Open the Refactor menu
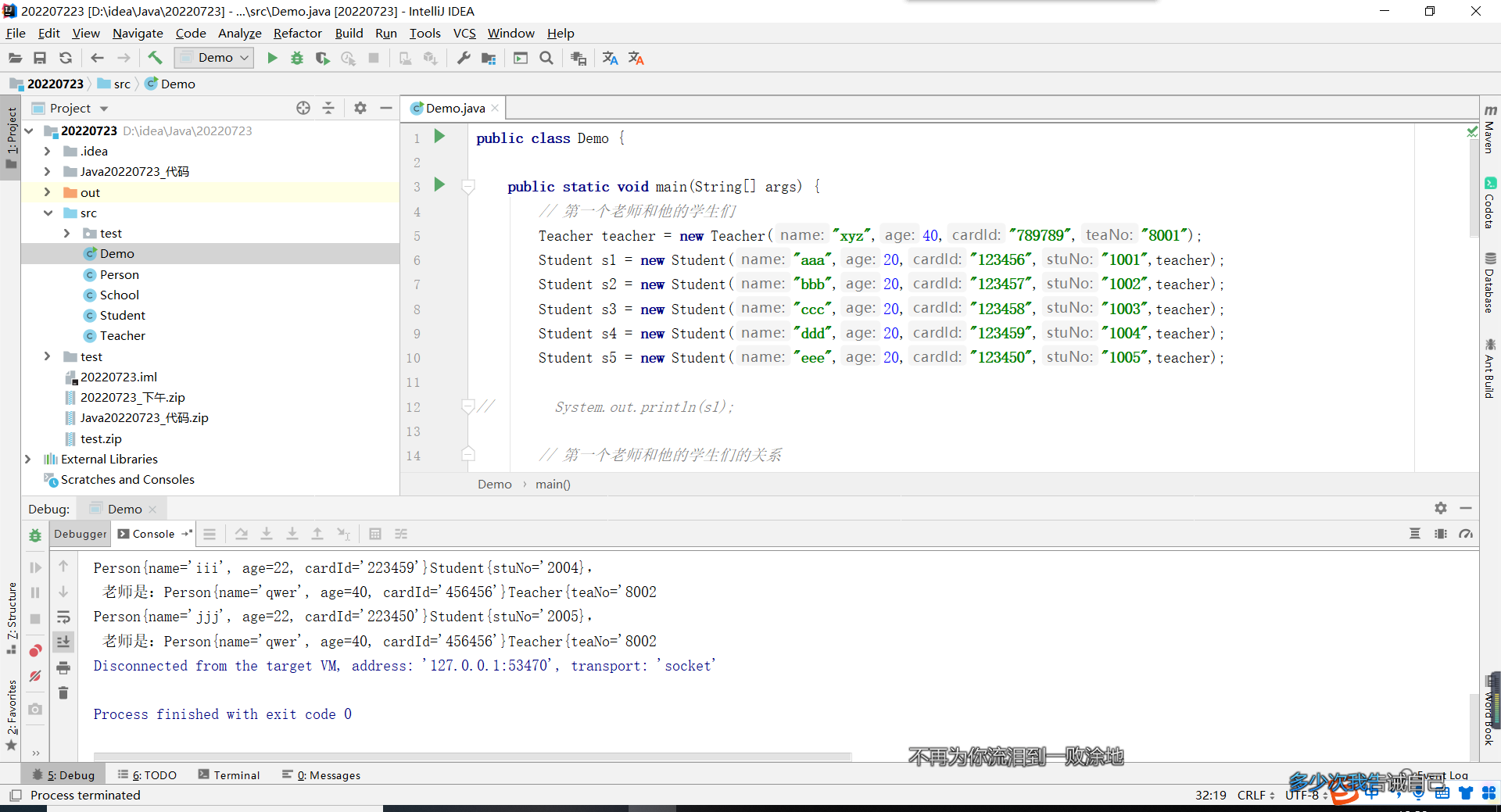1501x812 pixels. click(x=297, y=33)
